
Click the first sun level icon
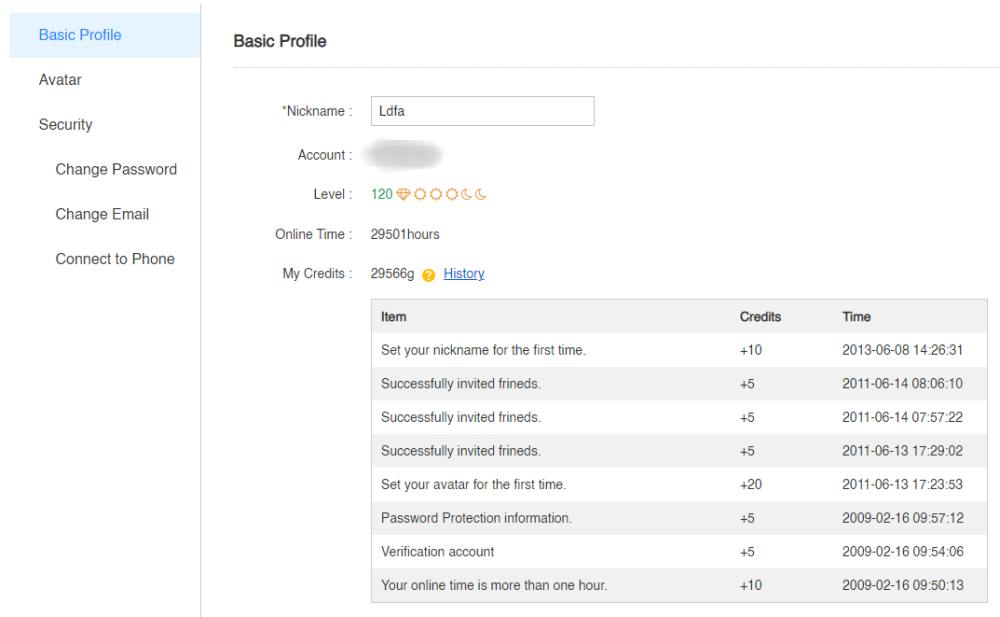click(420, 194)
